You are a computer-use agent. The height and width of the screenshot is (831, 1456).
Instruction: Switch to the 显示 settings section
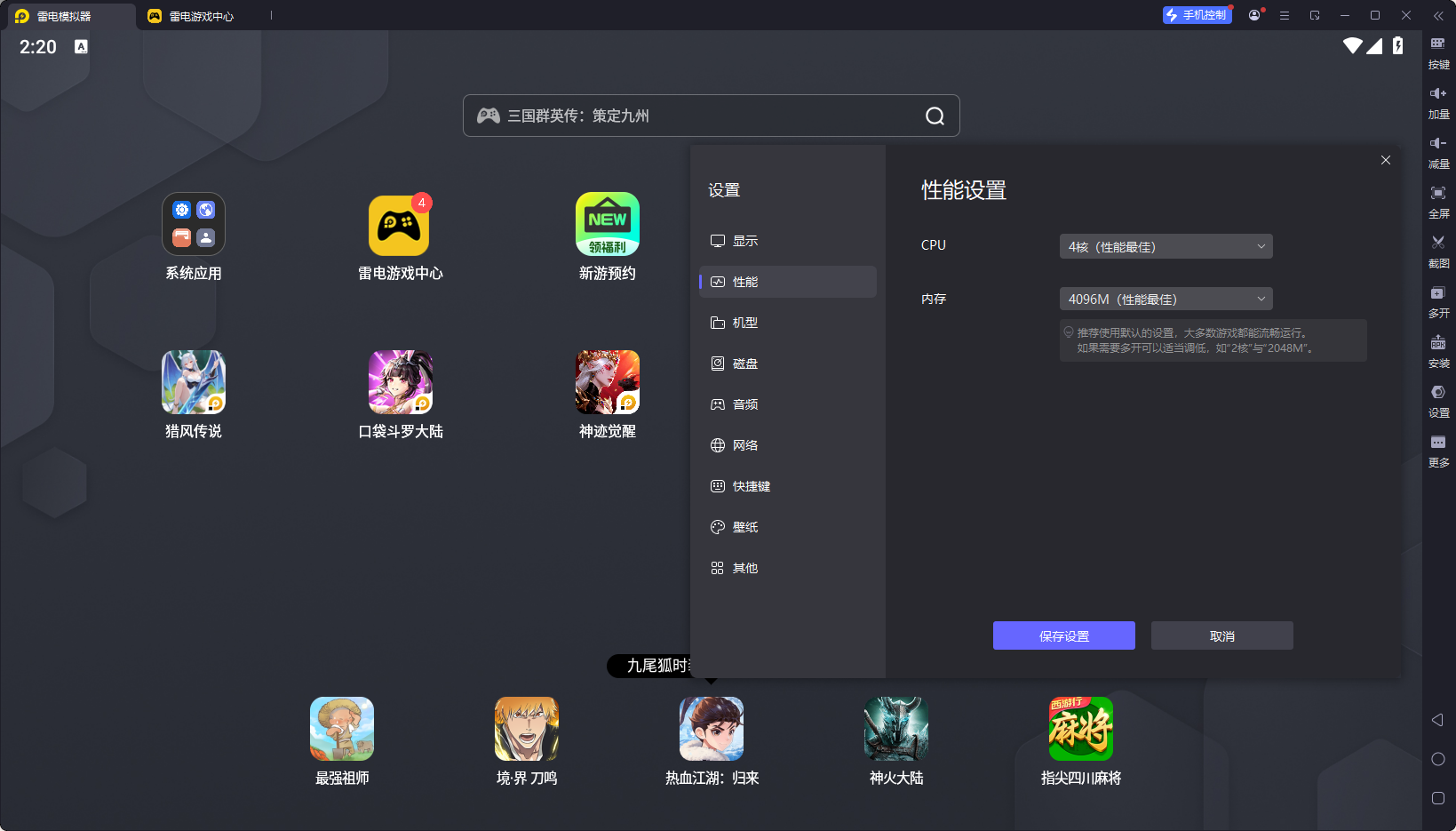(788, 241)
